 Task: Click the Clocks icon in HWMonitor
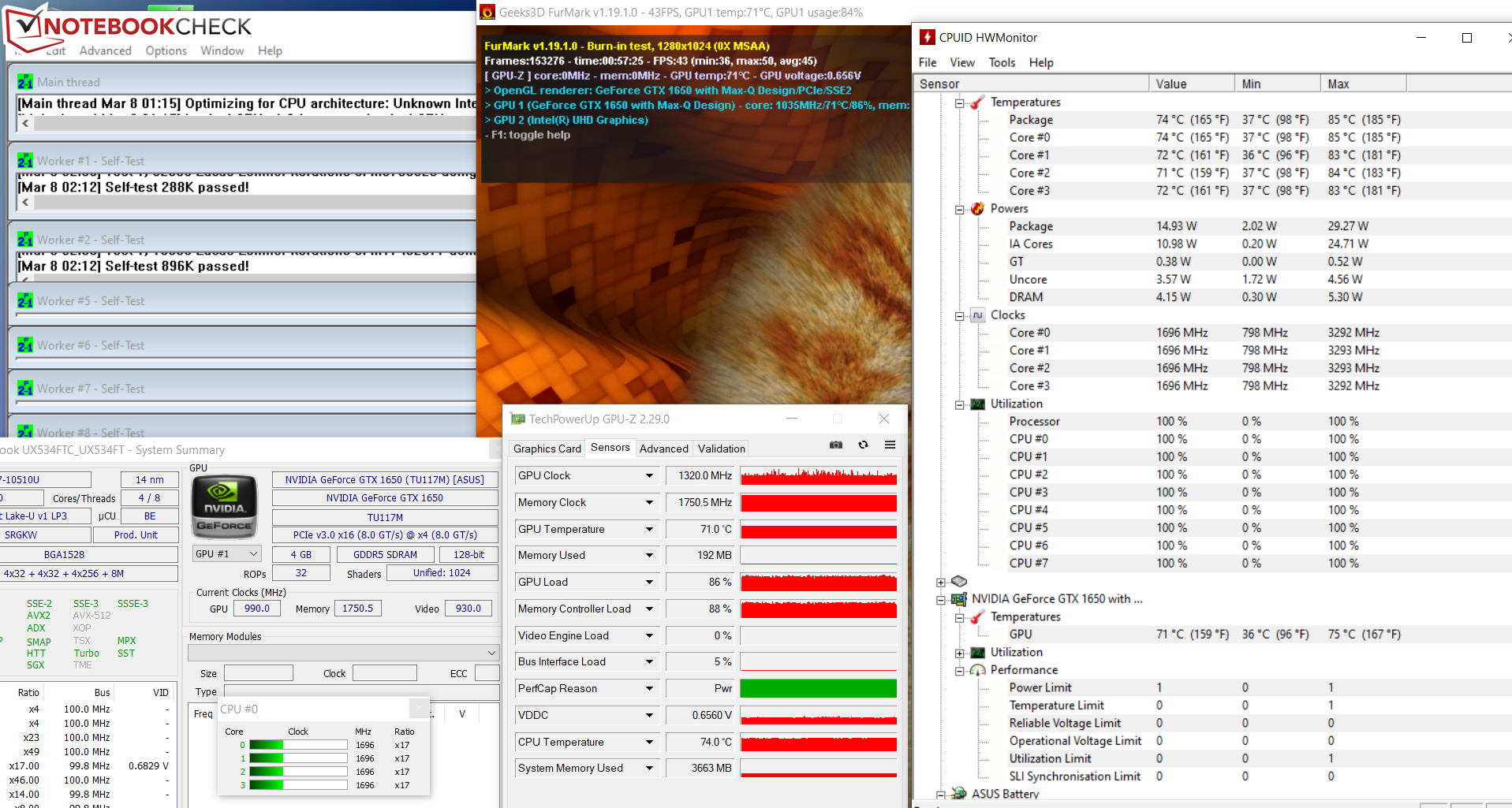pos(977,315)
